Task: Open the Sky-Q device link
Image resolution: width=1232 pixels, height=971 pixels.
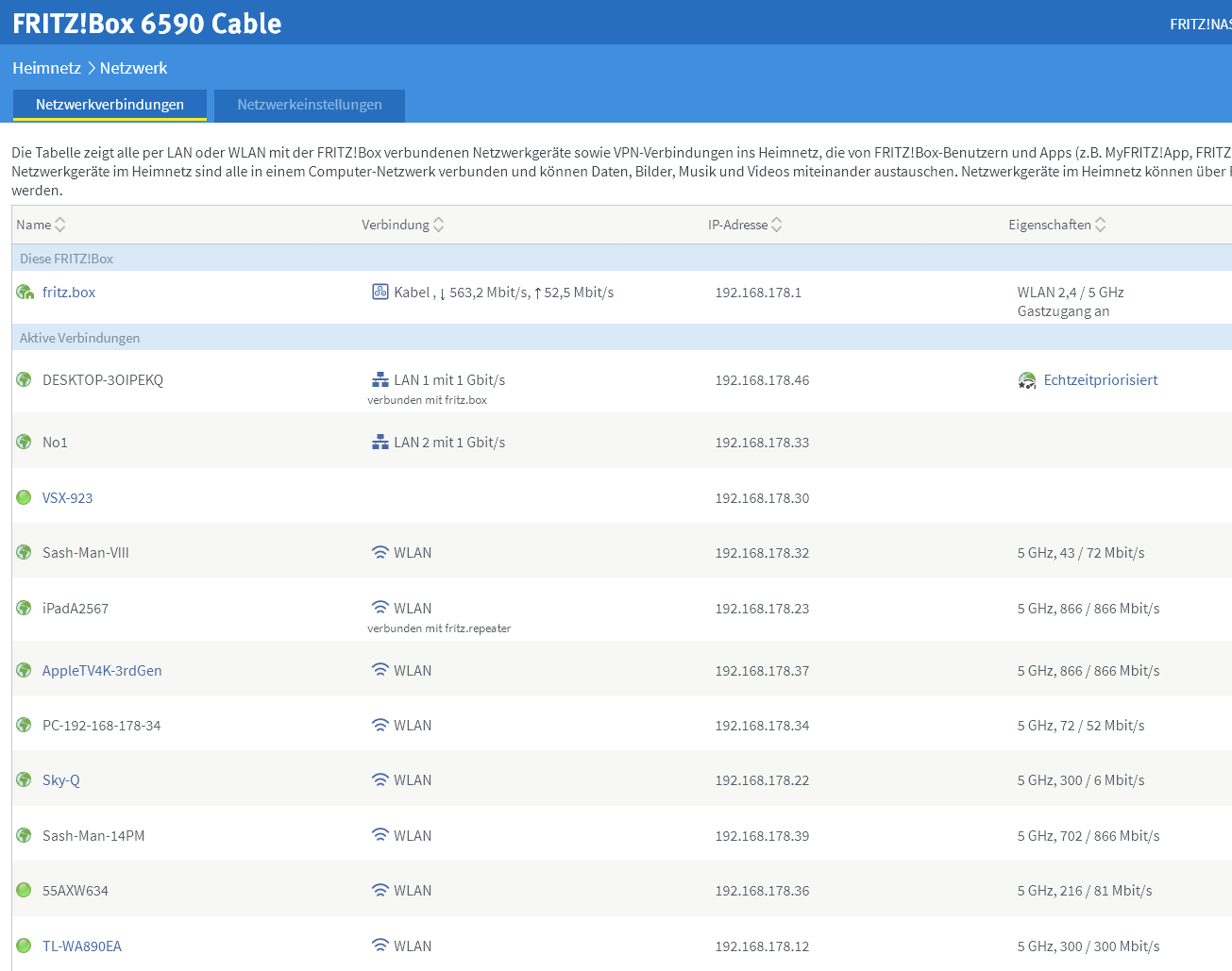Action: pos(61,780)
